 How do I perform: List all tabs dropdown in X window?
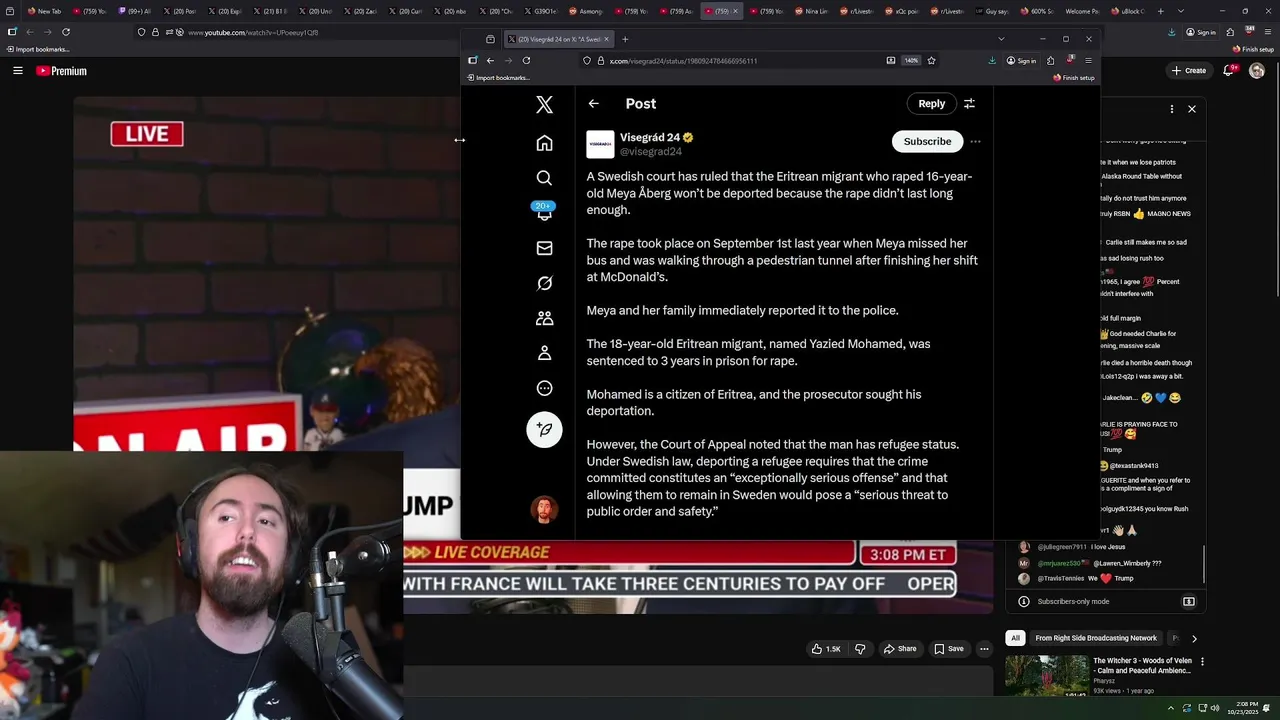tap(1001, 39)
